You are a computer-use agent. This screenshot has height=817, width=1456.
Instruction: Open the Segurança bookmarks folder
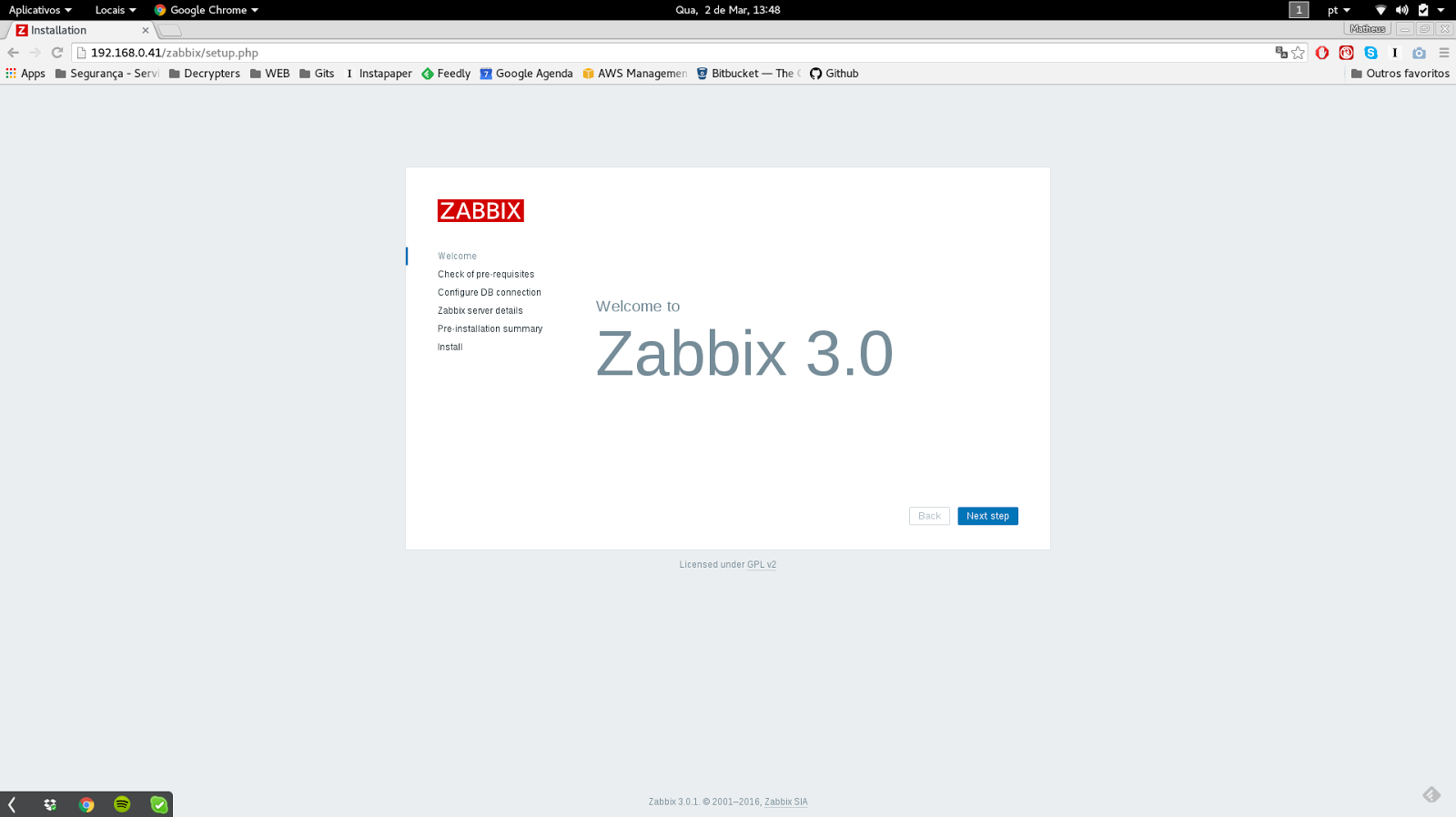tap(106, 74)
